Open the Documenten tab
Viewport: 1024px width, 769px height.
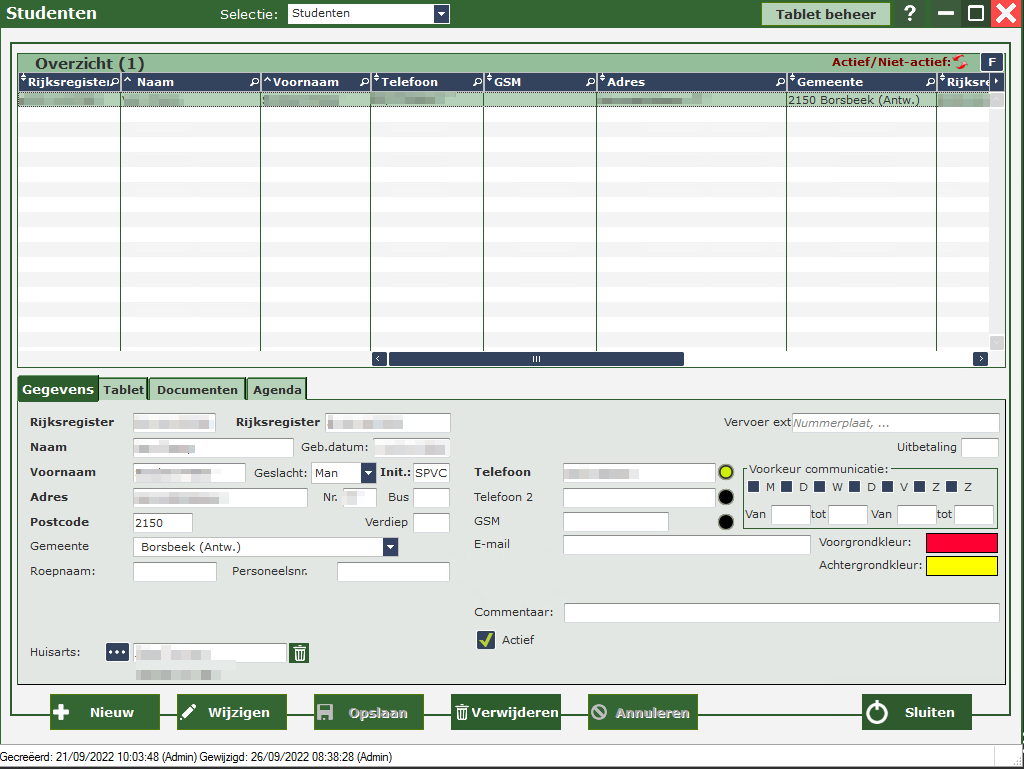pyautogui.click(x=197, y=390)
